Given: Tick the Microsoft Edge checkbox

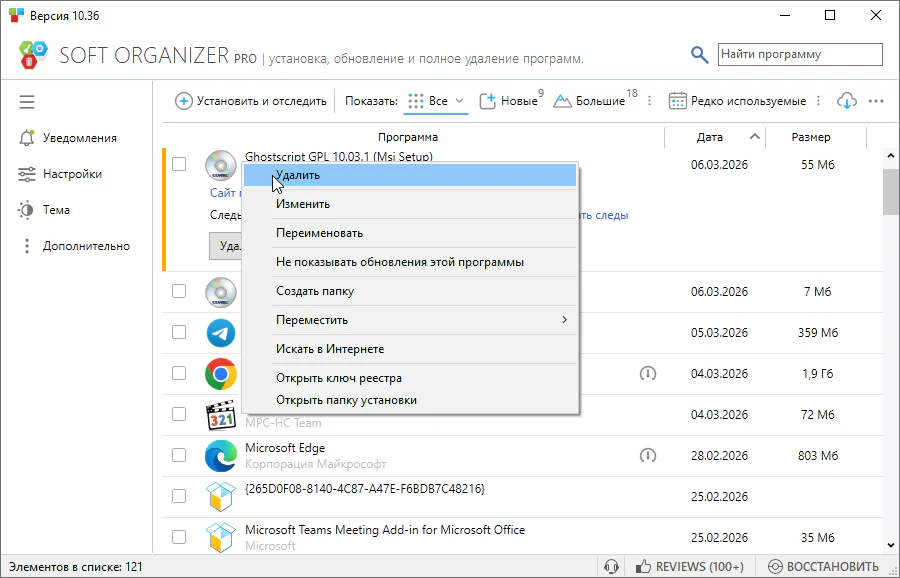Looking at the screenshot, I should [179, 456].
